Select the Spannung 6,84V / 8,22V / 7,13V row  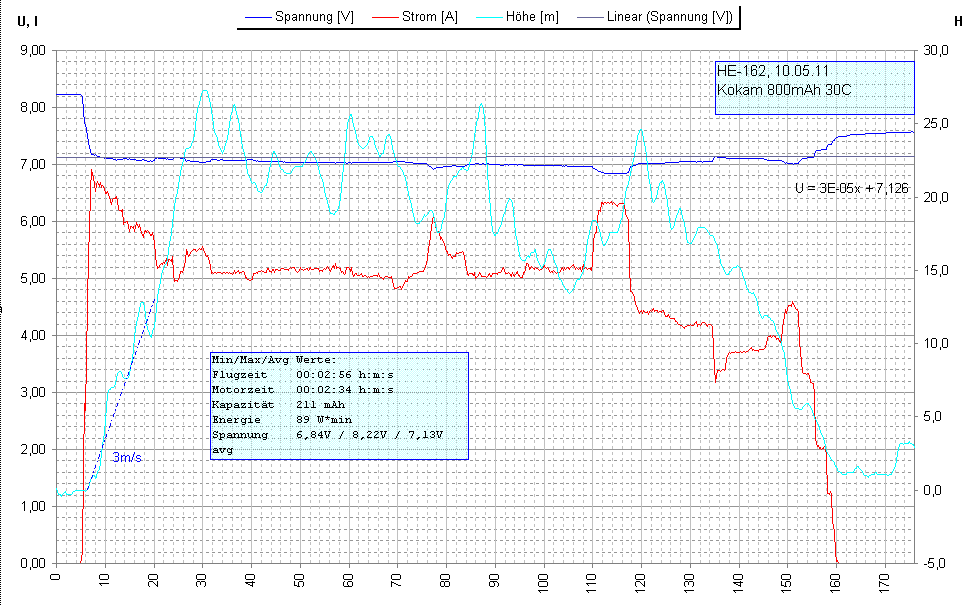coord(327,436)
